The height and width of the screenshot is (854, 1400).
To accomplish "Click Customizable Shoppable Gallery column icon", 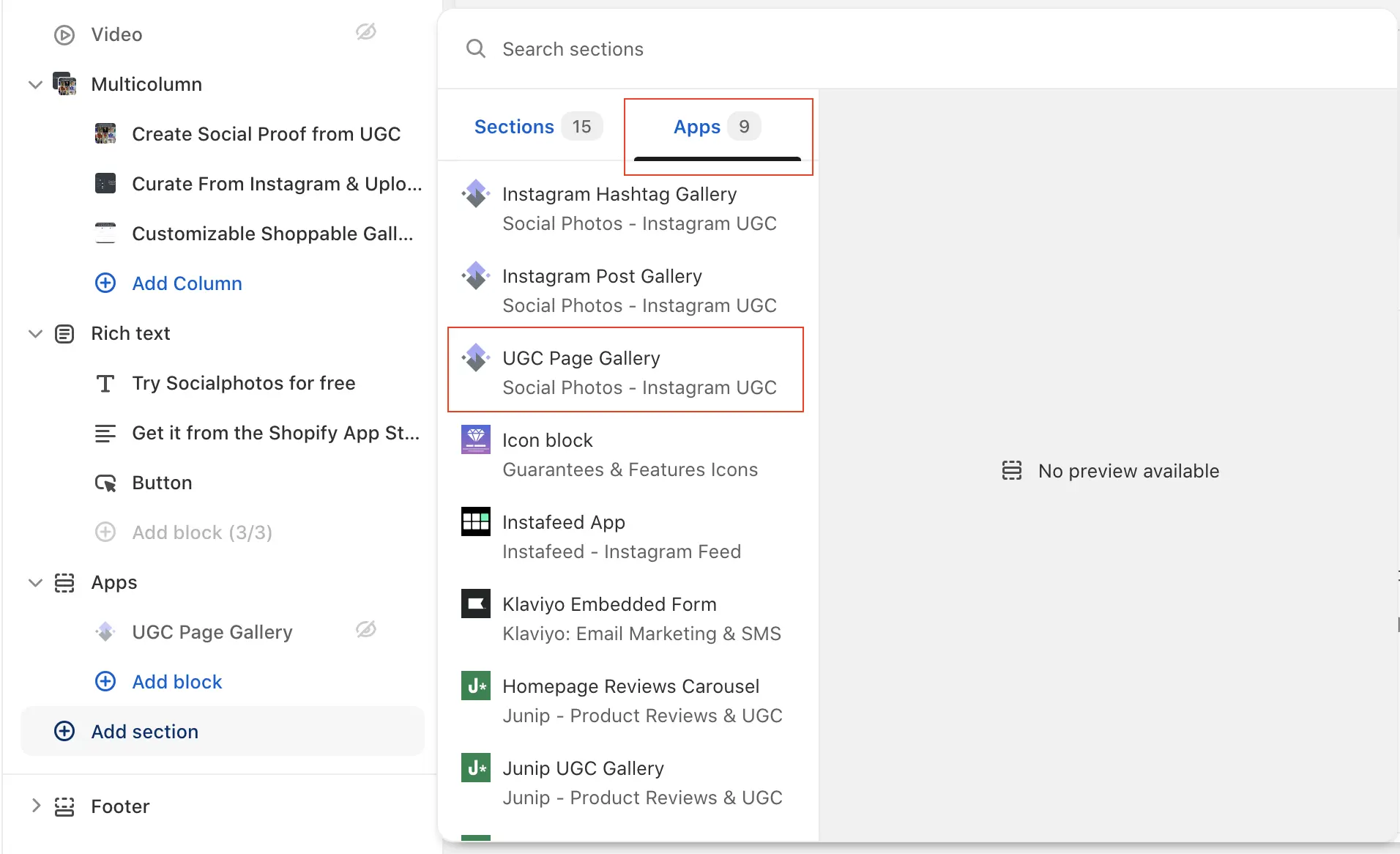I will [105, 233].
